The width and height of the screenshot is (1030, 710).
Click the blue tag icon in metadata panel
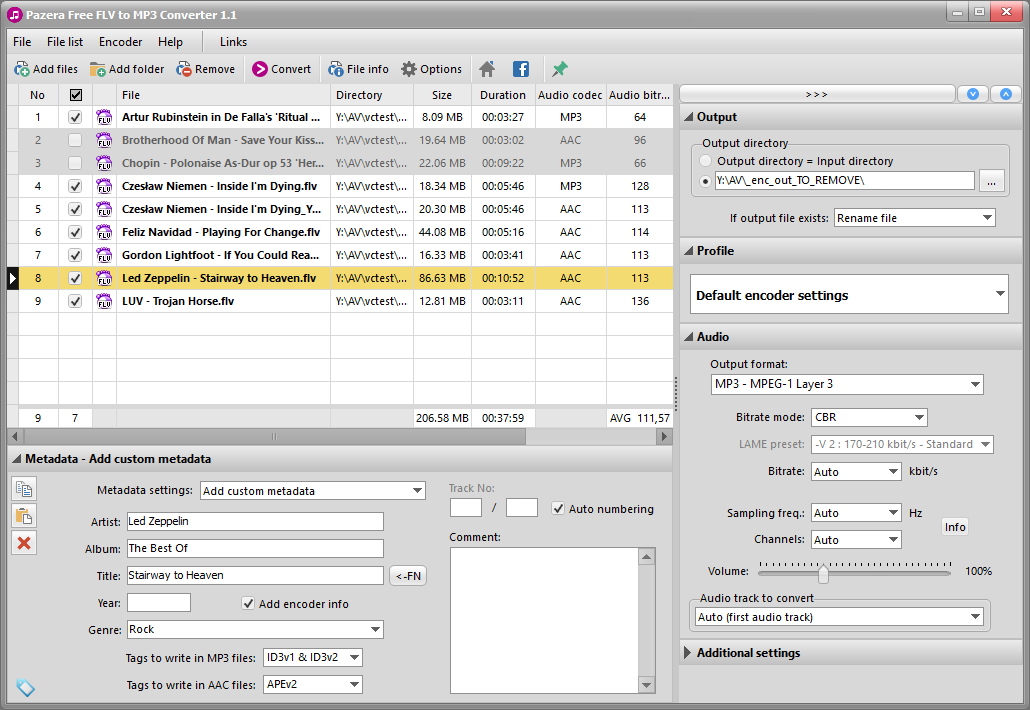tap(26, 687)
